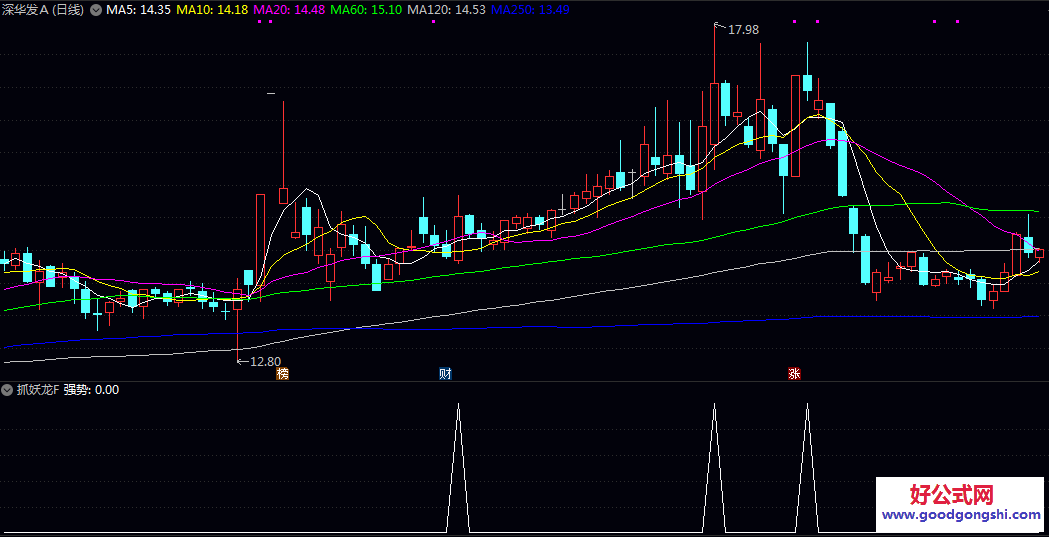Click the red 涨 marker icon
This screenshot has width=1049, height=537.
point(794,374)
